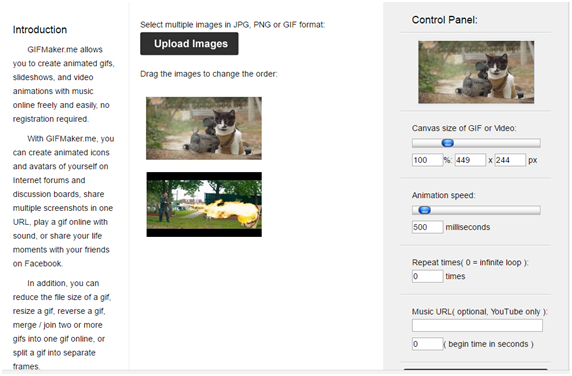Select the flamethrower scene thumbnail
Screen dimensions: 572x376
point(204,205)
